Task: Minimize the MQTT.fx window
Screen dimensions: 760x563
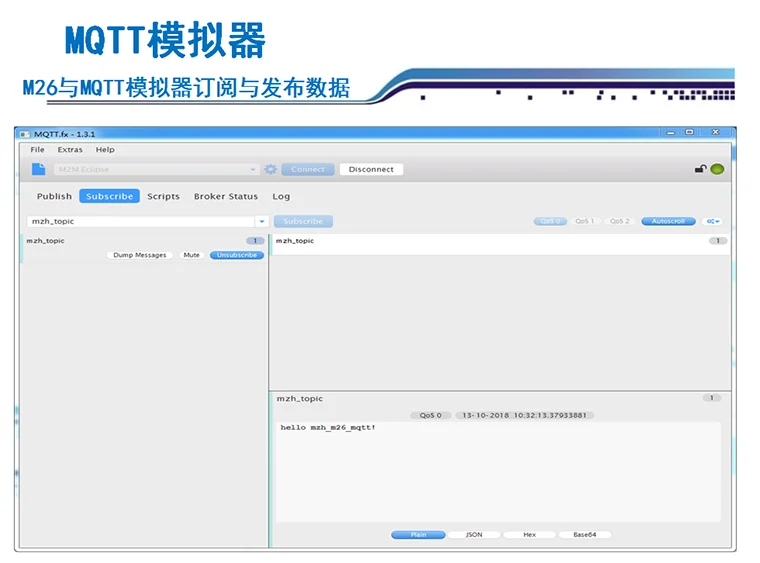Action: [x=670, y=132]
